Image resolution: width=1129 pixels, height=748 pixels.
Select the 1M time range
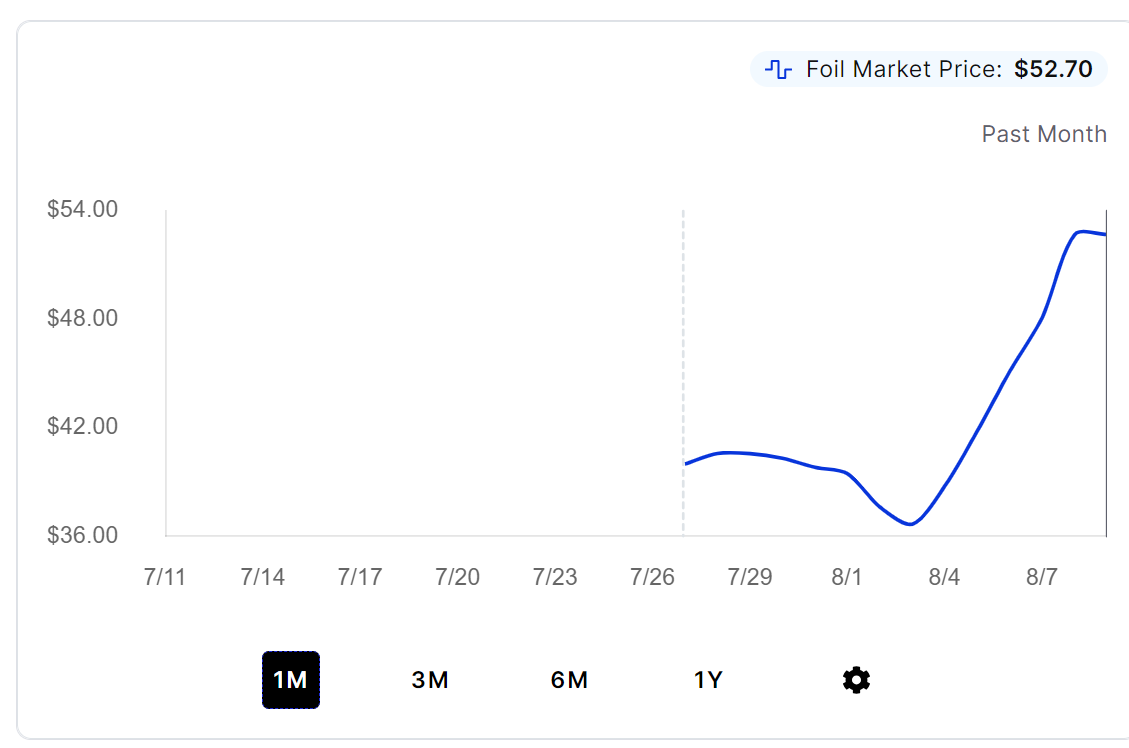click(x=290, y=680)
